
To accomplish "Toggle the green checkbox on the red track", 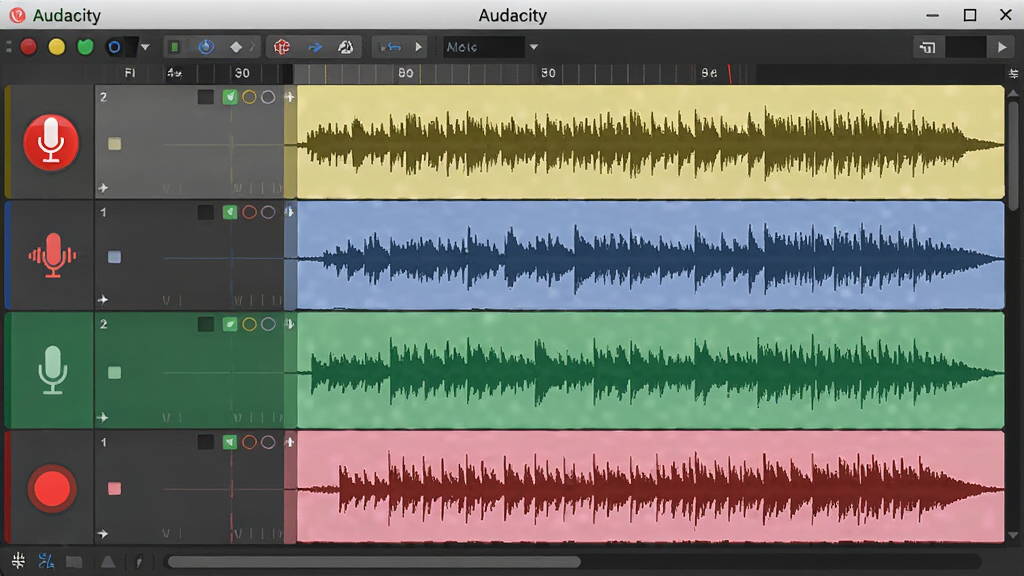I will [230, 442].
